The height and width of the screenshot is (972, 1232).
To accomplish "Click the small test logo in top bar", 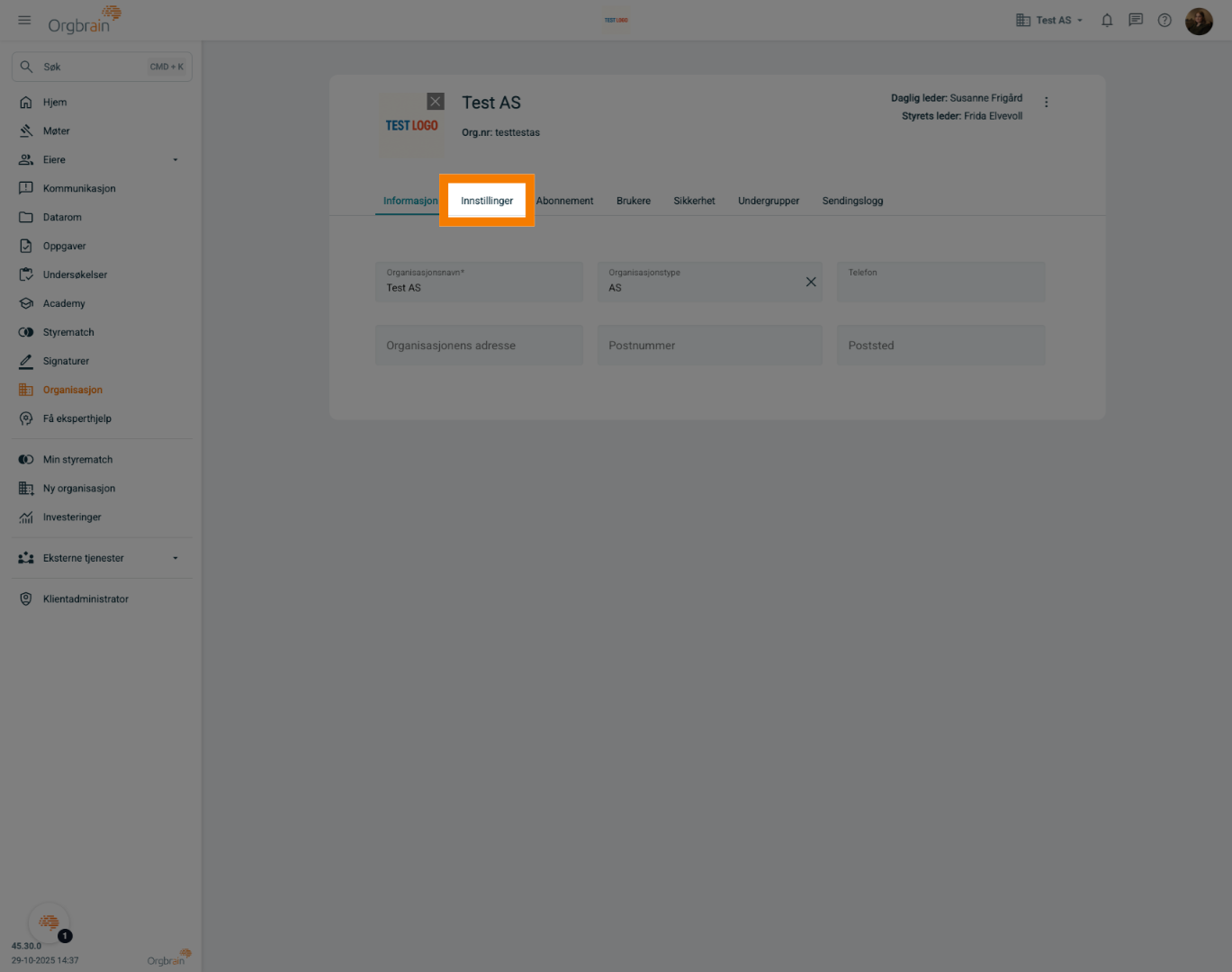I will [616, 20].
